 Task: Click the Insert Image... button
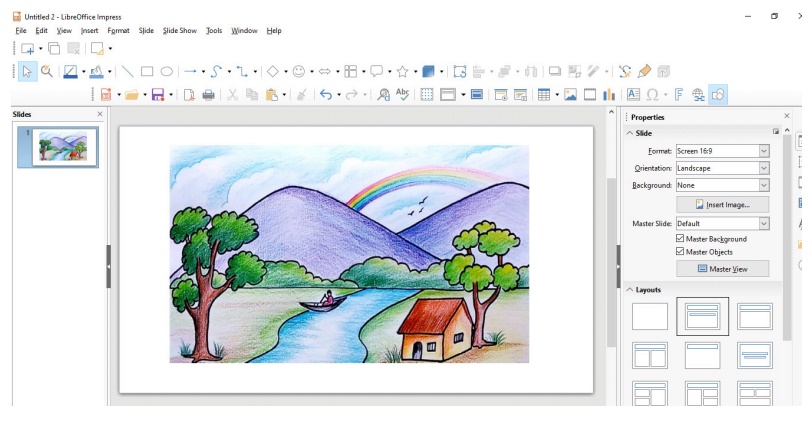[x=723, y=205]
